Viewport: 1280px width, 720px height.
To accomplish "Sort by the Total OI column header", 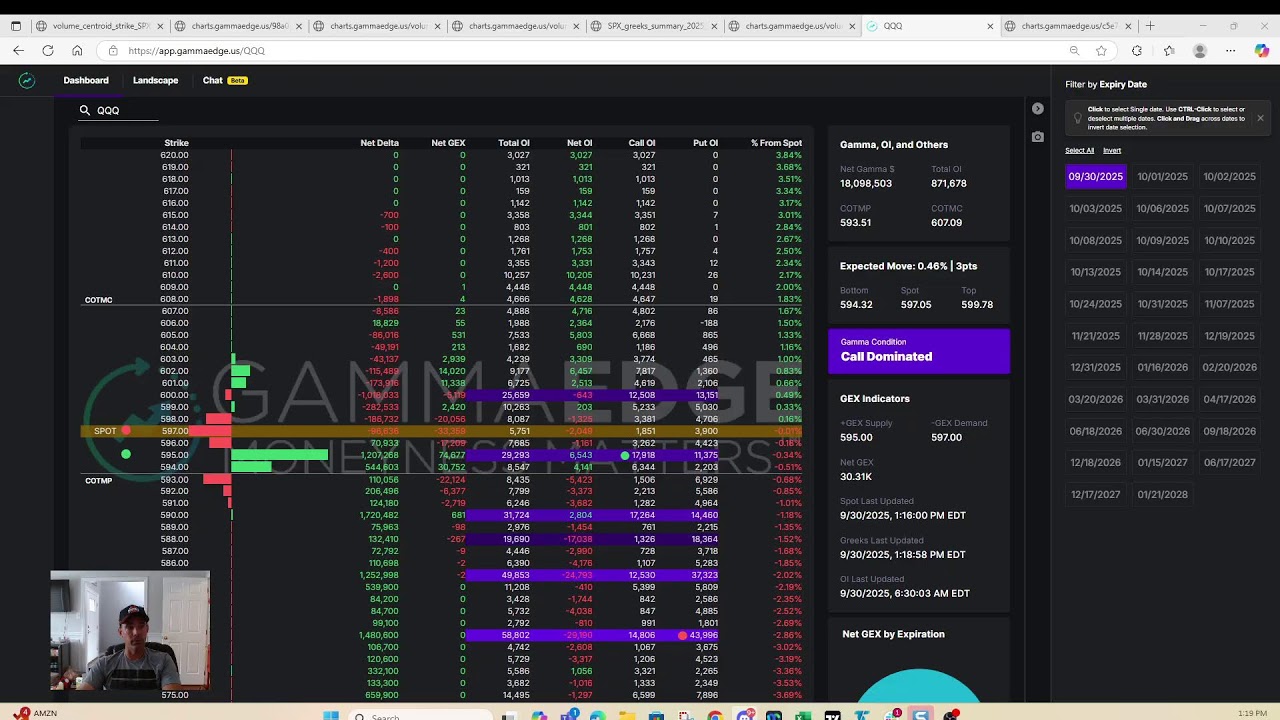I will click(x=514, y=143).
